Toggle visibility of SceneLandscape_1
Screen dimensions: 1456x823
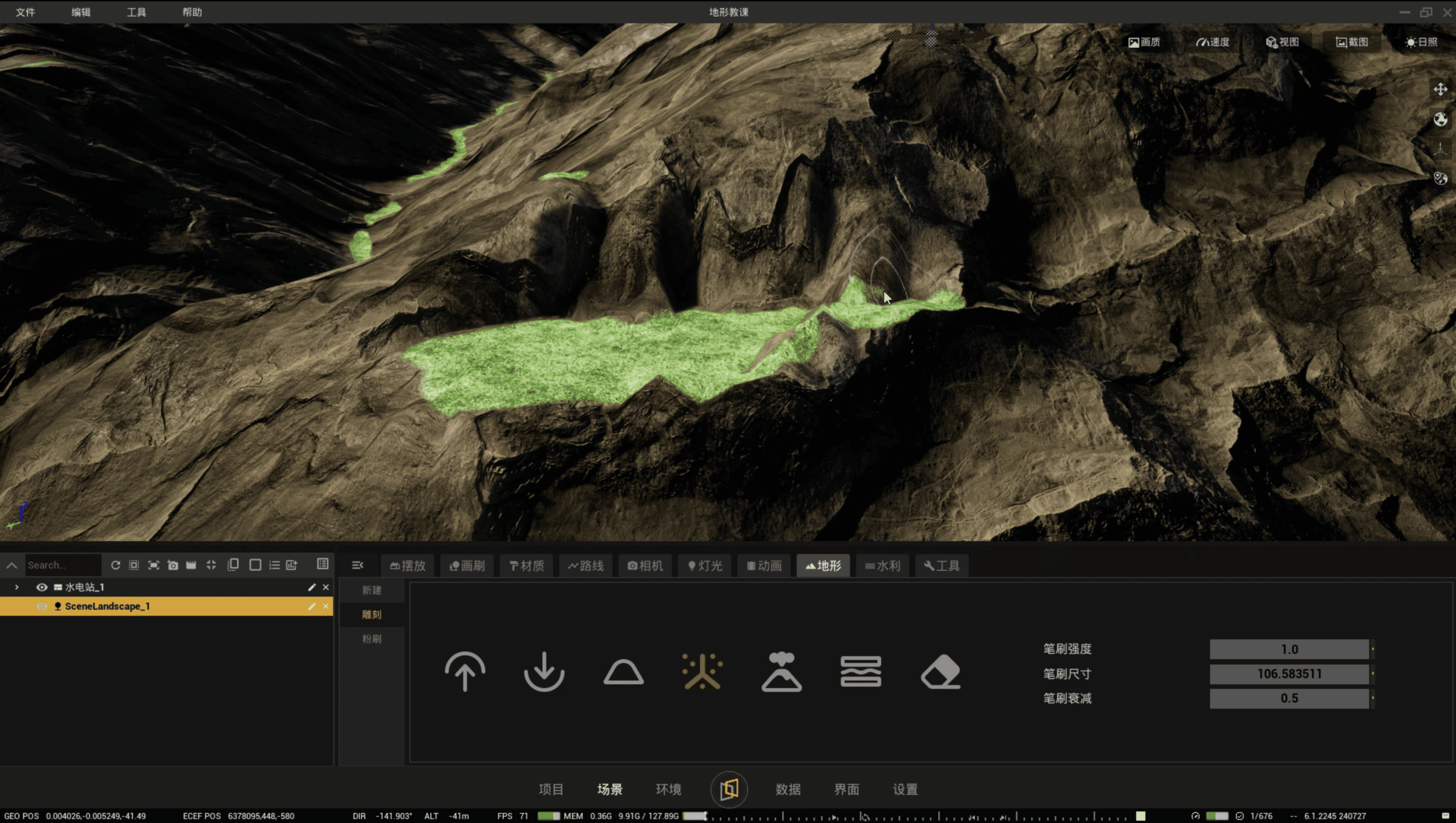point(42,606)
